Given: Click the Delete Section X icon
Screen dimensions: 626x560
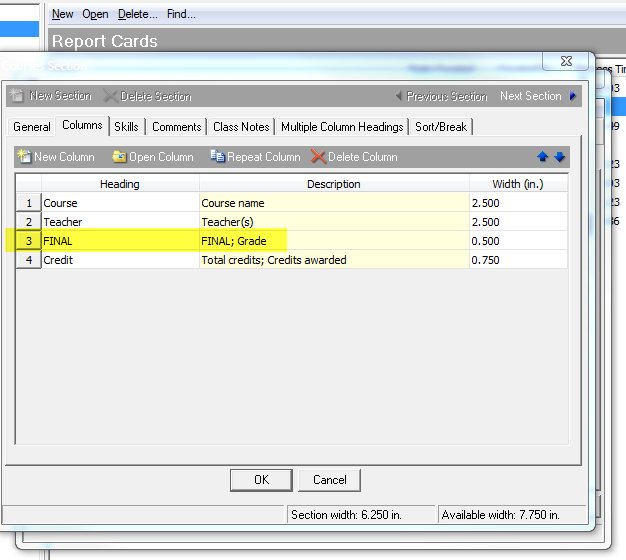Looking at the screenshot, I should click(x=110, y=96).
